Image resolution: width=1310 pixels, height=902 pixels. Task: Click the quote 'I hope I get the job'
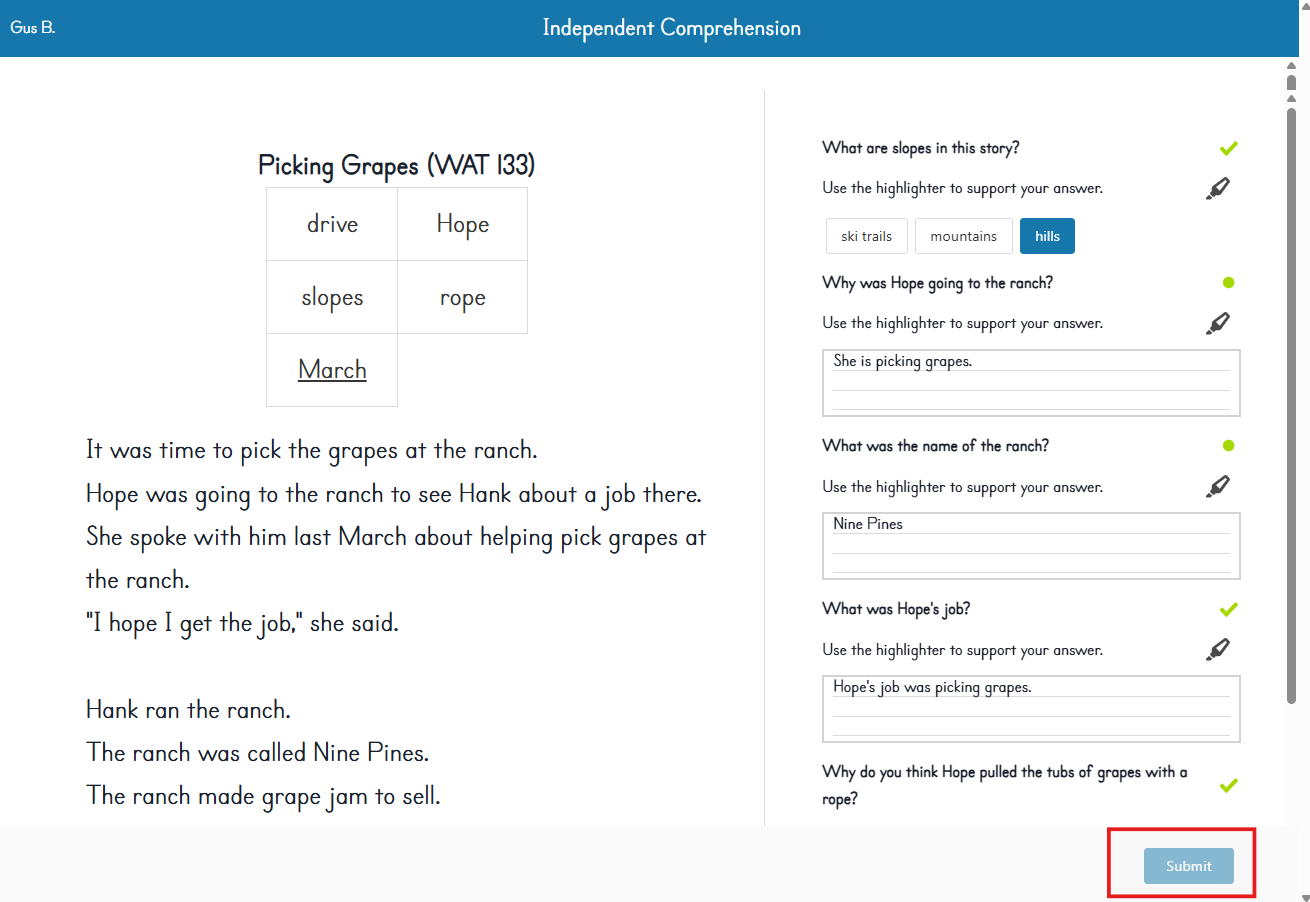click(x=242, y=623)
